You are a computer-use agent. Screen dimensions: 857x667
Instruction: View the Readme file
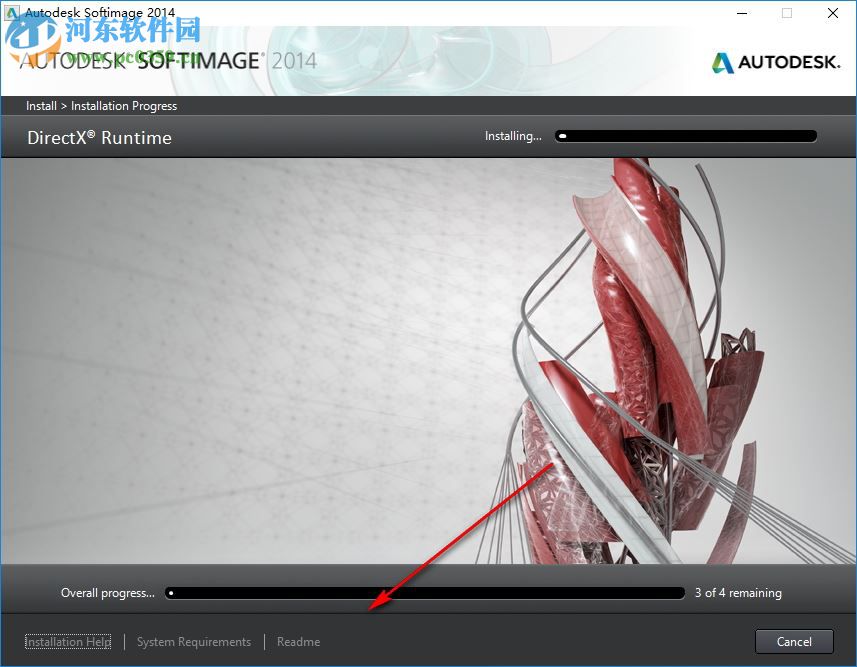point(298,641)
